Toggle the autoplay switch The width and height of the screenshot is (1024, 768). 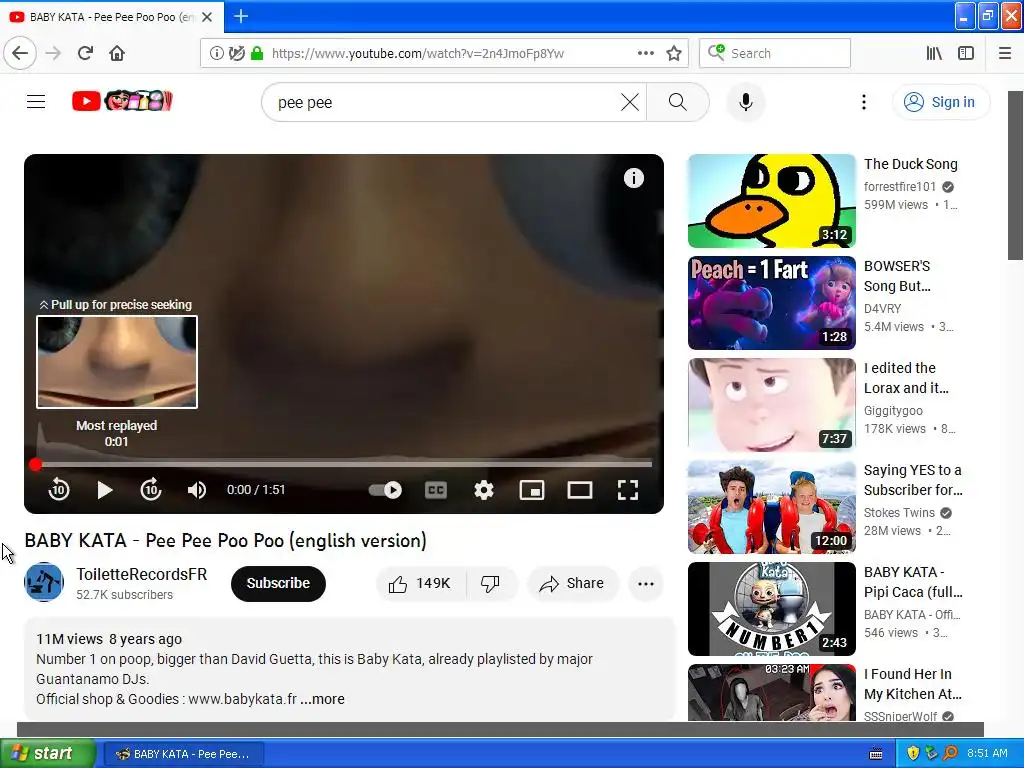click(x=385, y=490)
